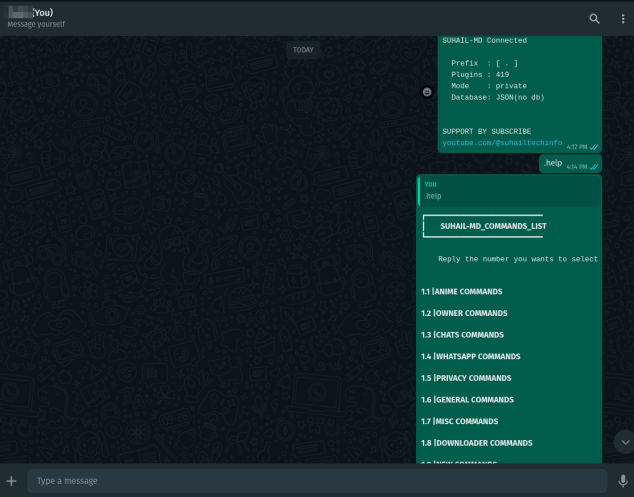Open the chat search magnifier icon
The image size is (634, 497).
click(x=594, y=19)
